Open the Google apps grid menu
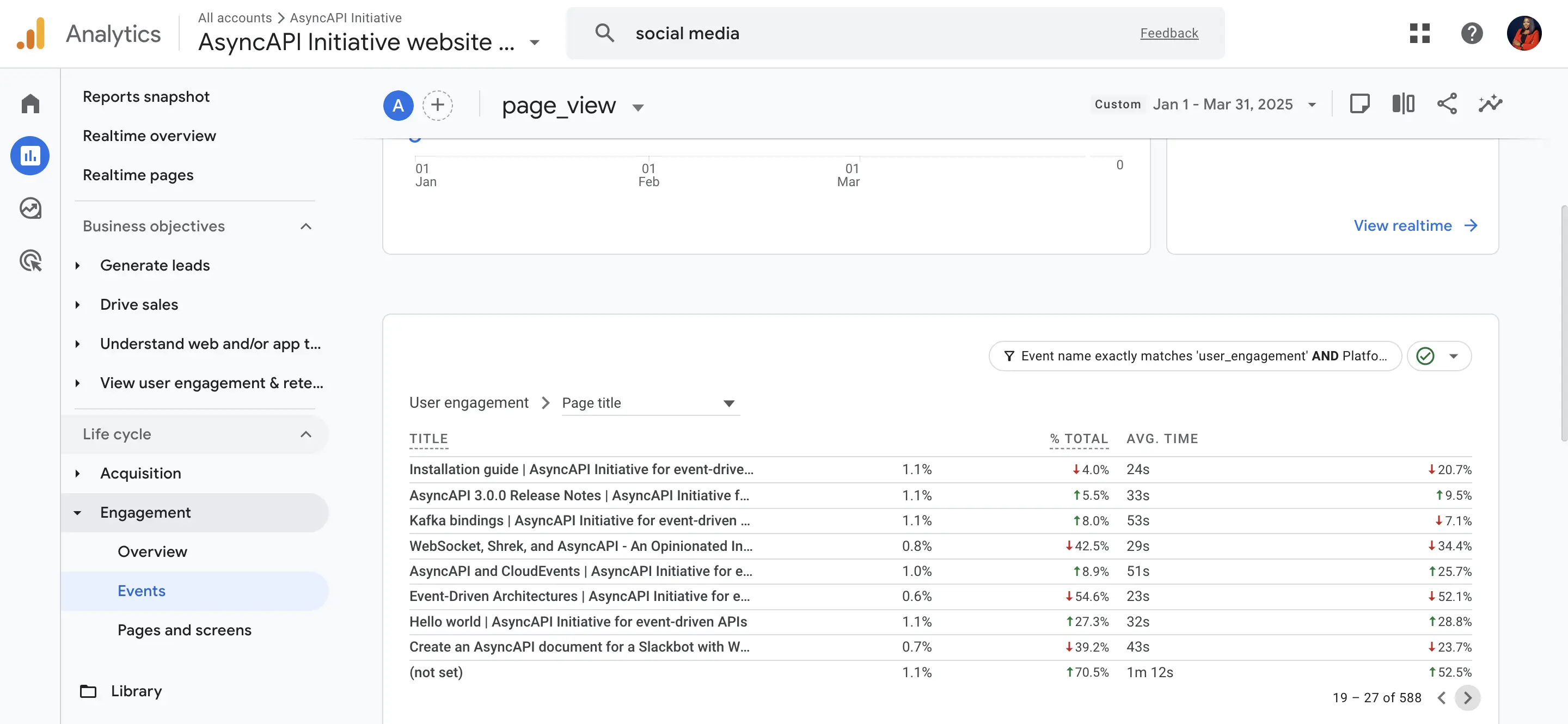 pos(1419,33)
